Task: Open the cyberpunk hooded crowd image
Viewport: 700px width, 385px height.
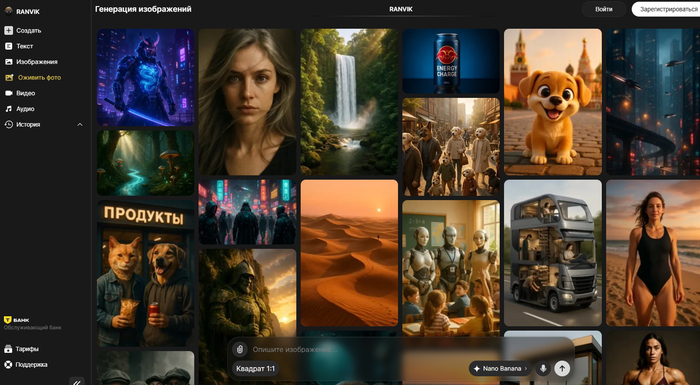Action: [247, 212]
